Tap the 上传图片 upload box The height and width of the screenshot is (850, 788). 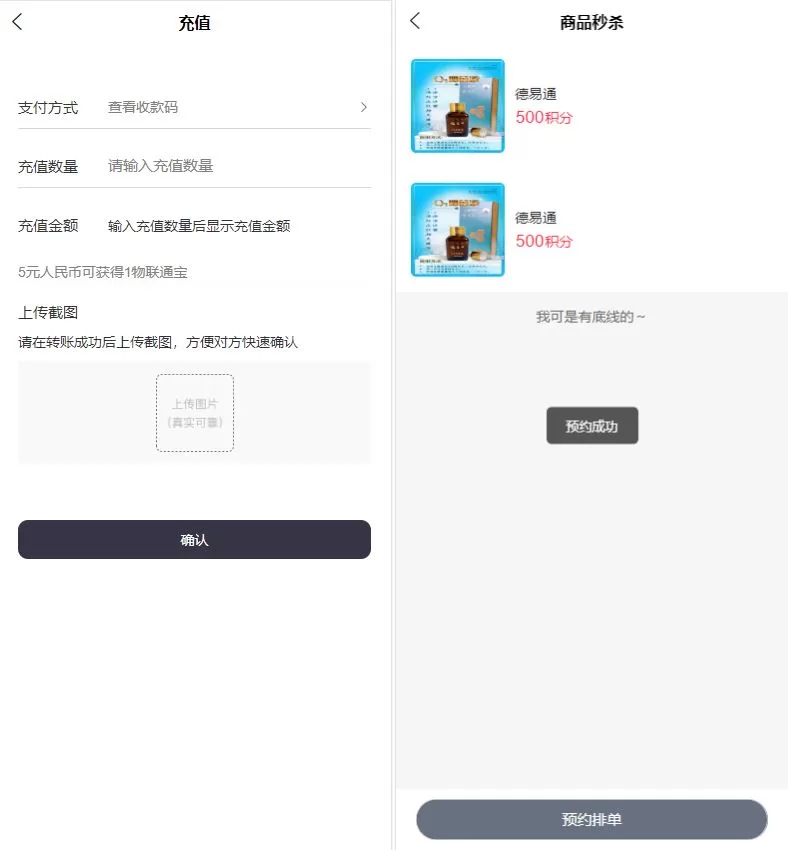[195, 413]
